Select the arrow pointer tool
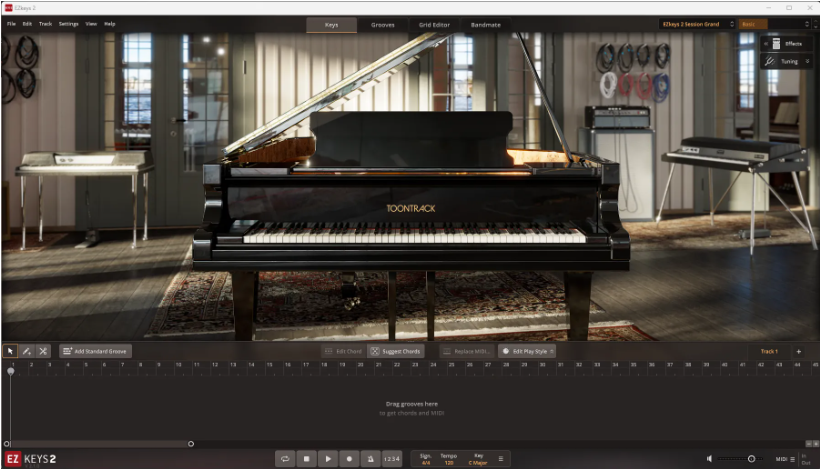Screen dimensions: 820x469 10,351
